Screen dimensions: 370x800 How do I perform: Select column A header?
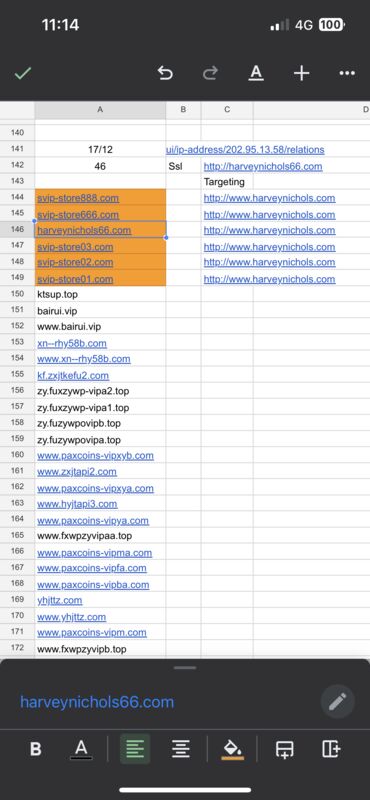coord(100,110)
